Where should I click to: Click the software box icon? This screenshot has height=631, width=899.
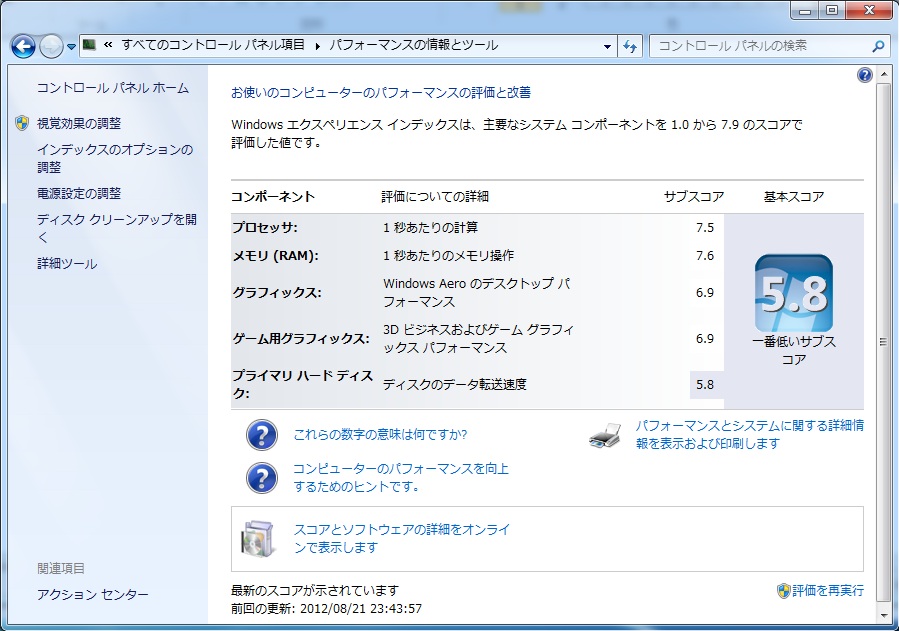(x=258, y=539)
